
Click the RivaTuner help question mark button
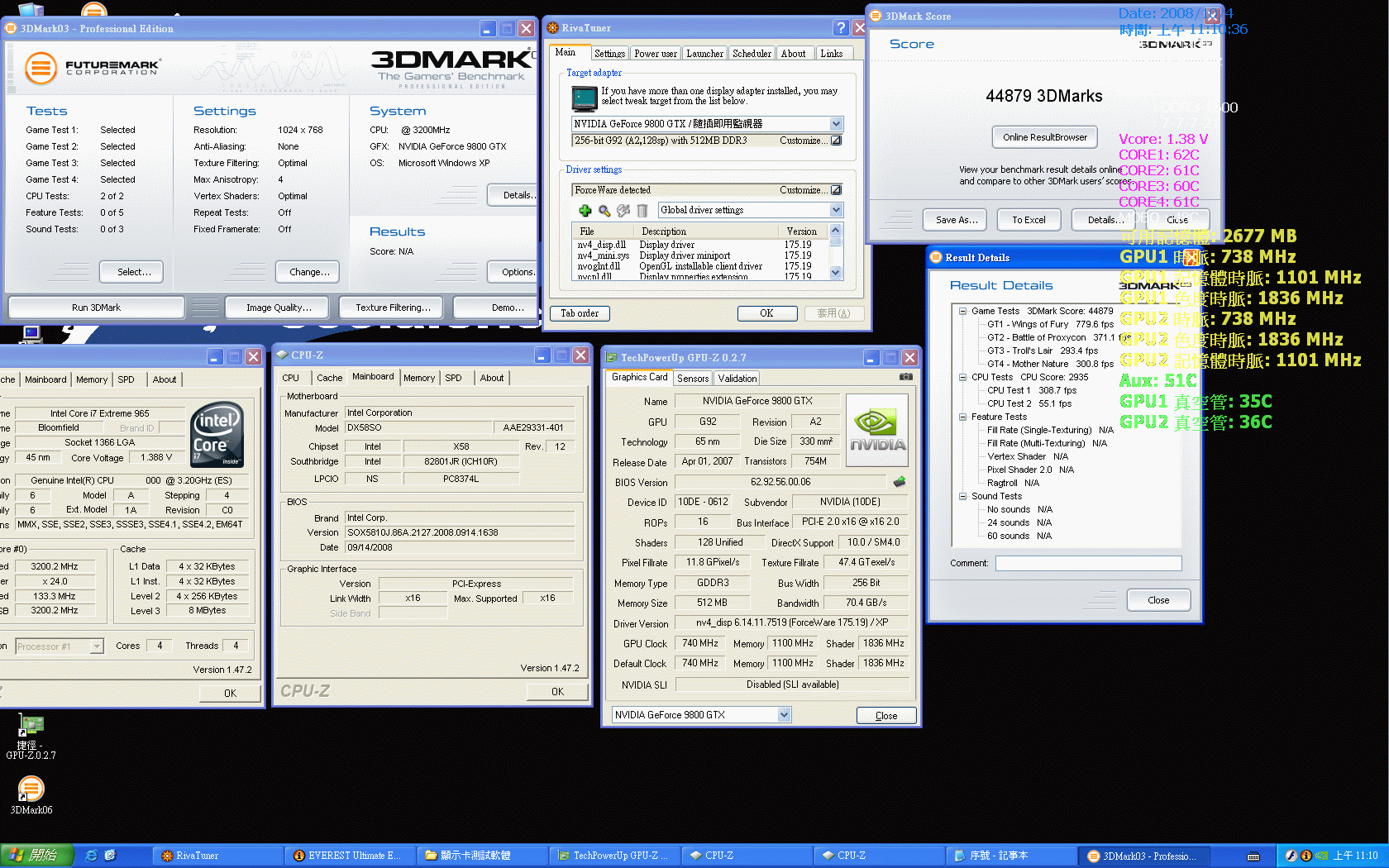(x=841, y=27)
